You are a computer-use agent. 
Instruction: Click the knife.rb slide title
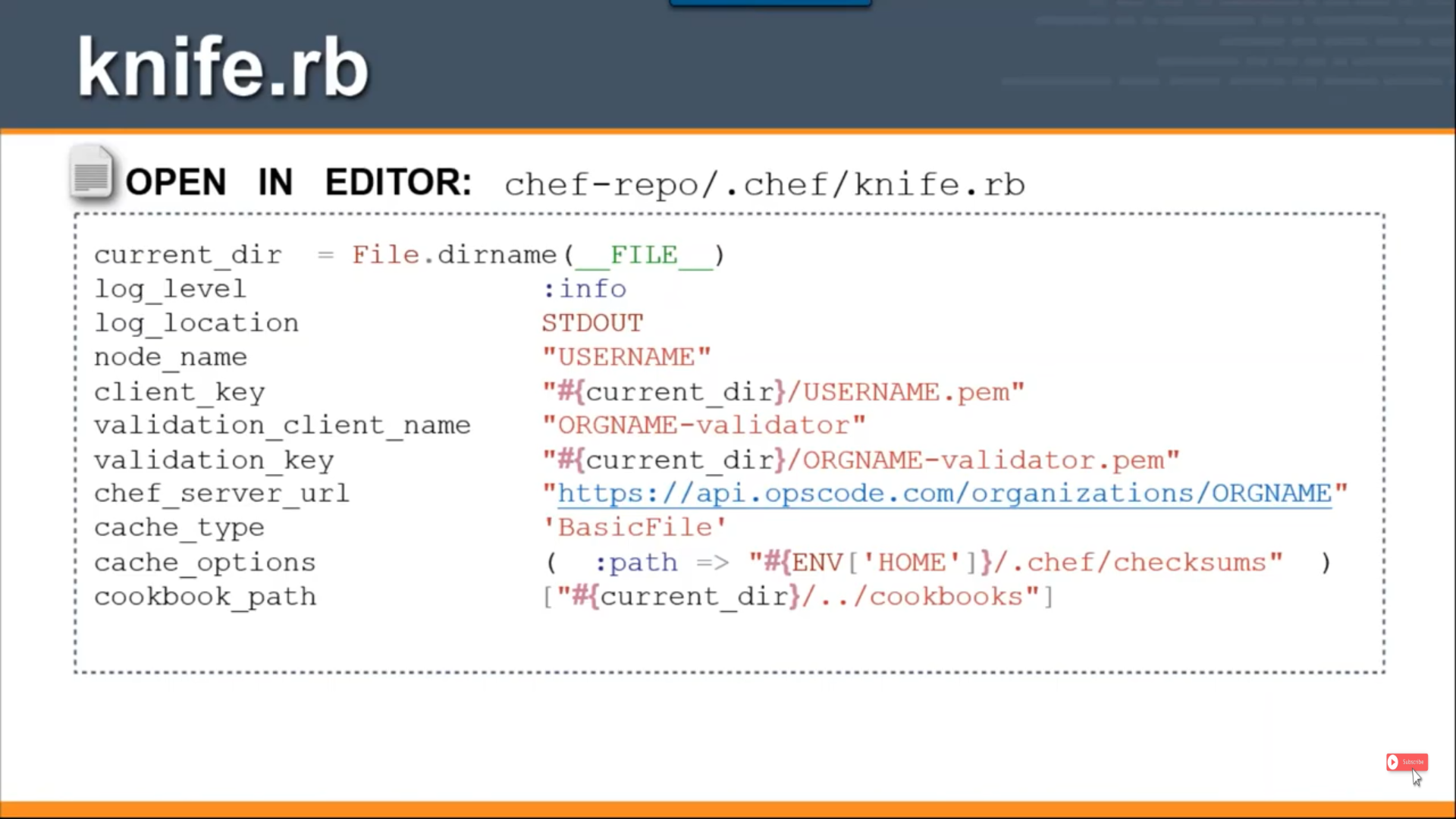pos(223,68)
